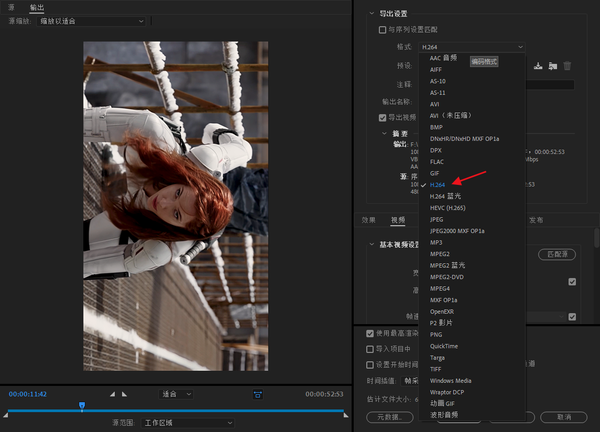600x432 pixels.
Task: Switch to the 输出 tab
Action: click(37, 6)
